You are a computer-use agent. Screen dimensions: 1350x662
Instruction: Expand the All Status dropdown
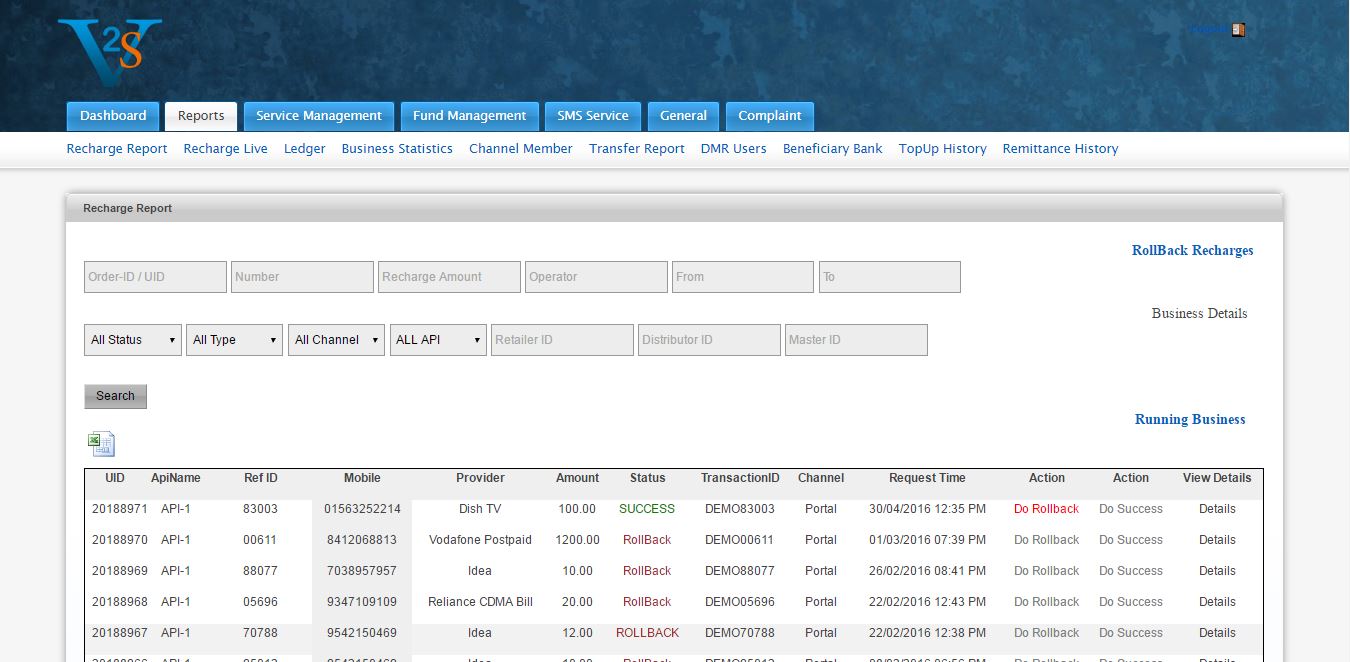[133, 340]
